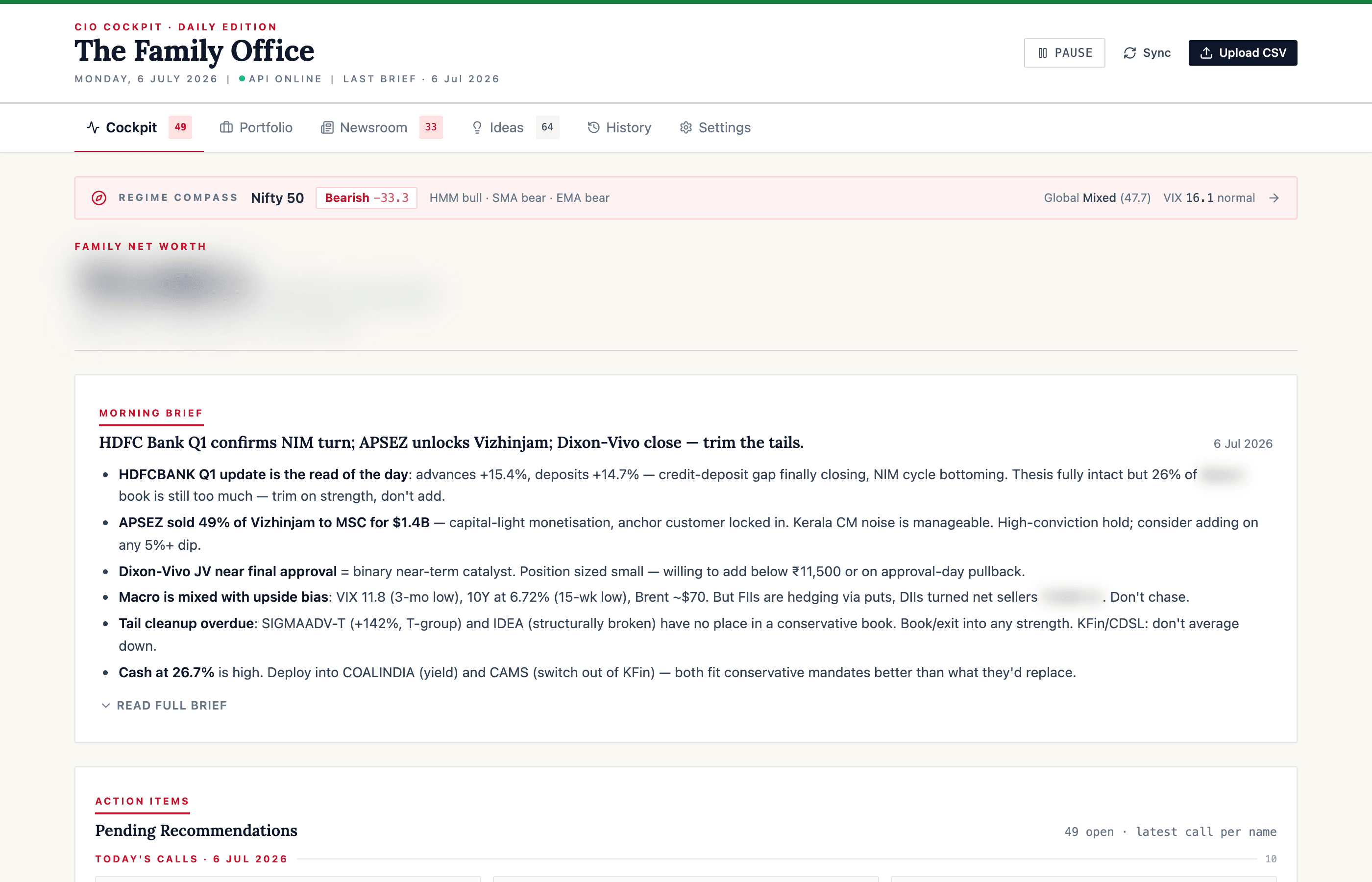Click the morning brief headline about HDFC Bank
This screenshot has width=1372, height=882.
[x=451, y=442]
